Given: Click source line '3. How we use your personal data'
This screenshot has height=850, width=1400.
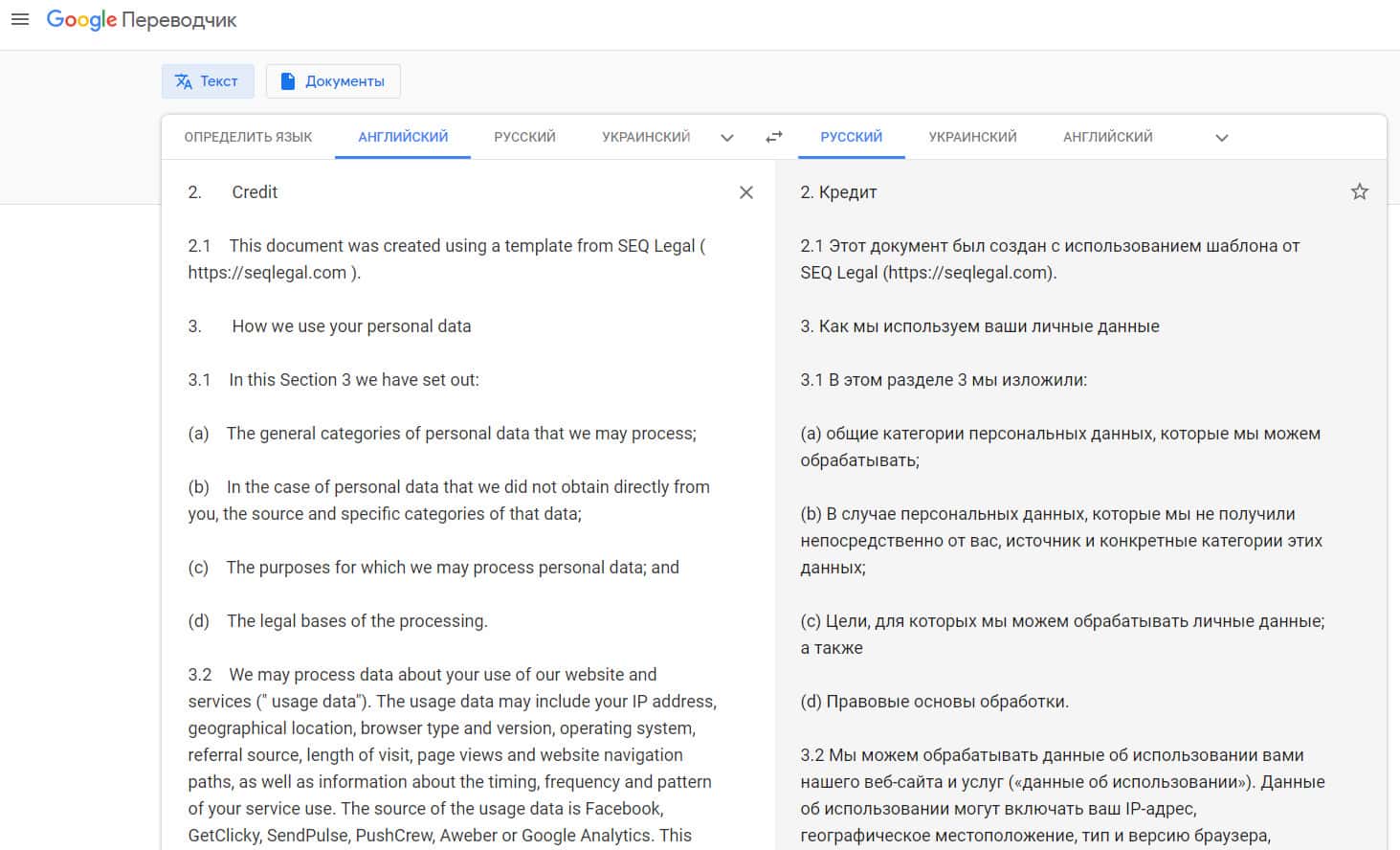Looking at the screenshot, I should (329, 326).
